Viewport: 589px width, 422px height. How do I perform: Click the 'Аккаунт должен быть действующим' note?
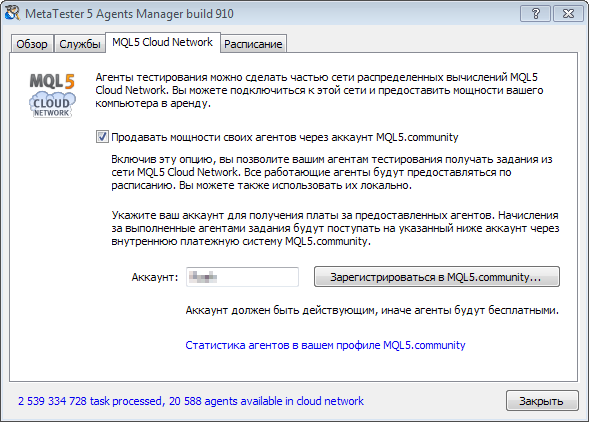click(x=372, y=310)
